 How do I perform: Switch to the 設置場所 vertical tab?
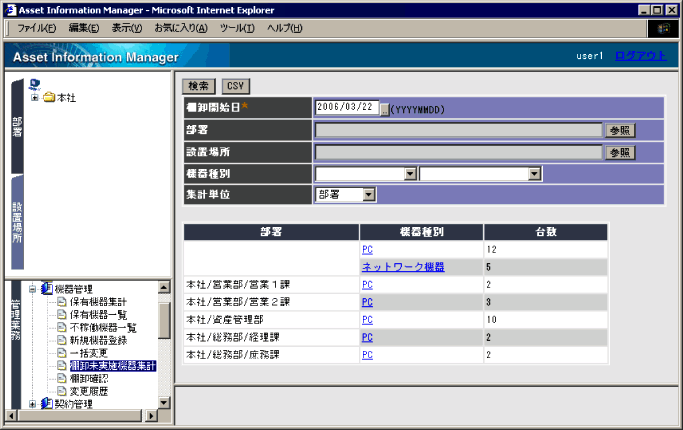point(17,225)
